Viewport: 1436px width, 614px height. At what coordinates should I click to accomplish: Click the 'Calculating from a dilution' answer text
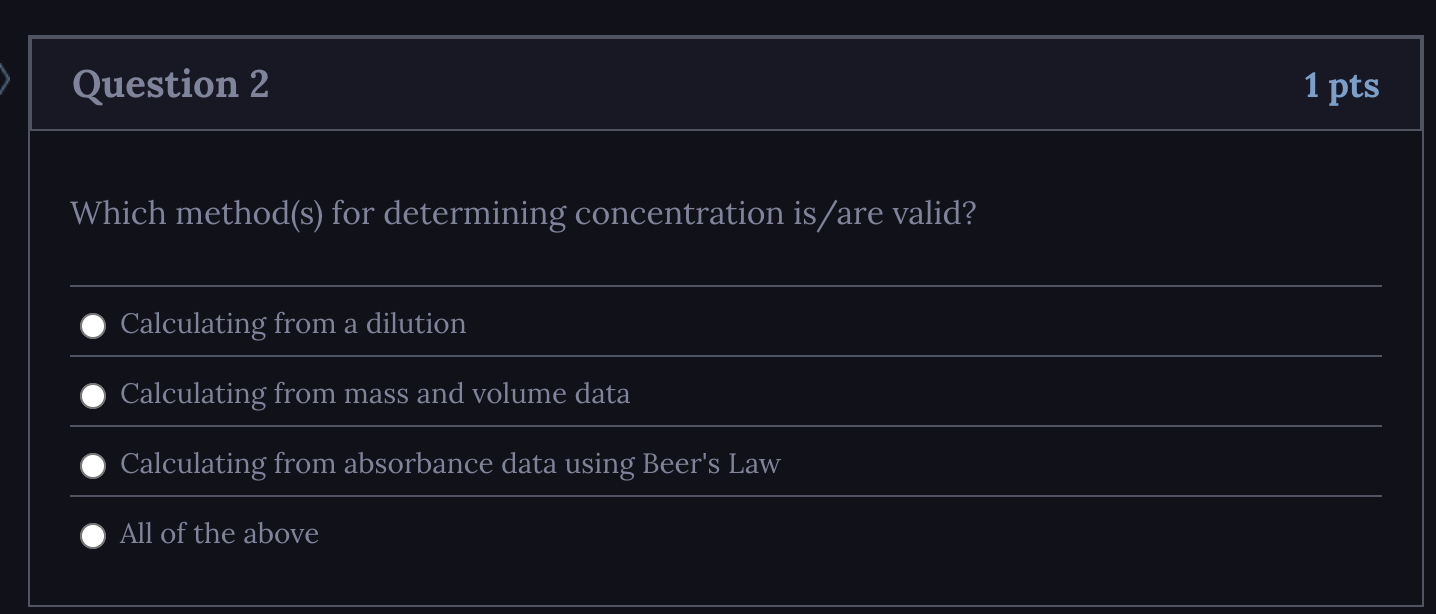coord(292,323)
